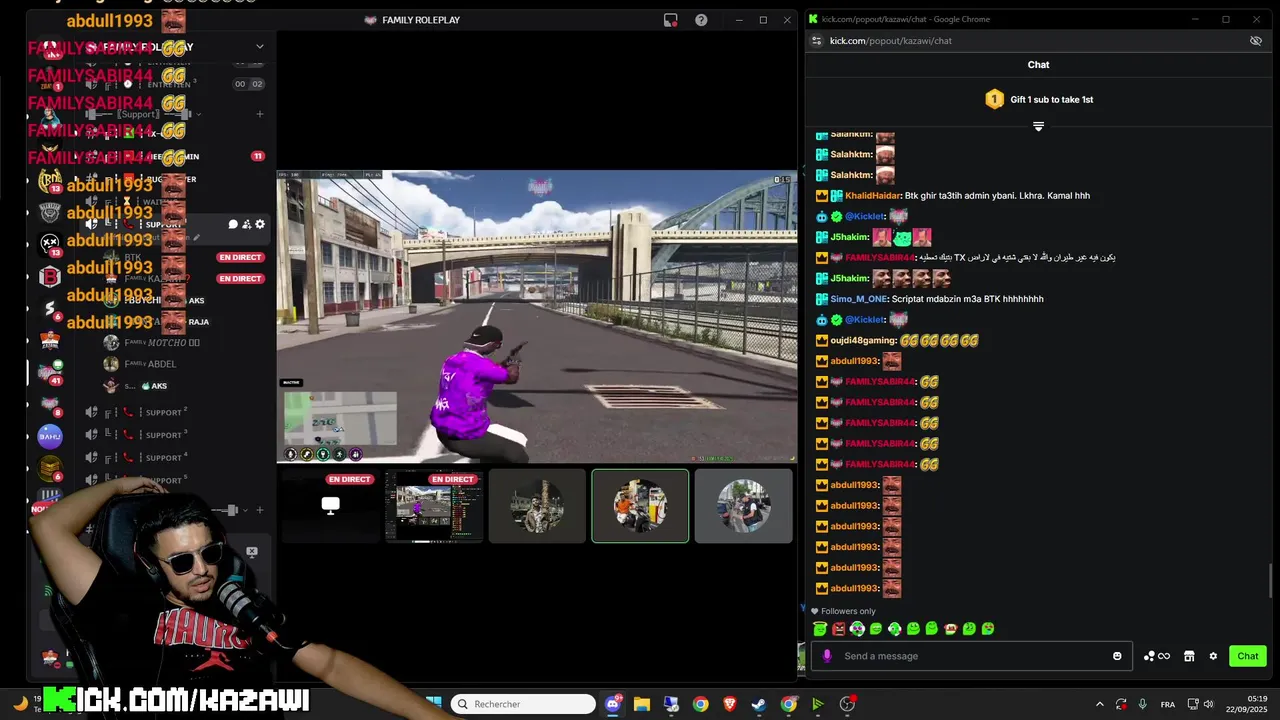Insert the red angry emote
1280x720 pixels.
click(838, 629)
